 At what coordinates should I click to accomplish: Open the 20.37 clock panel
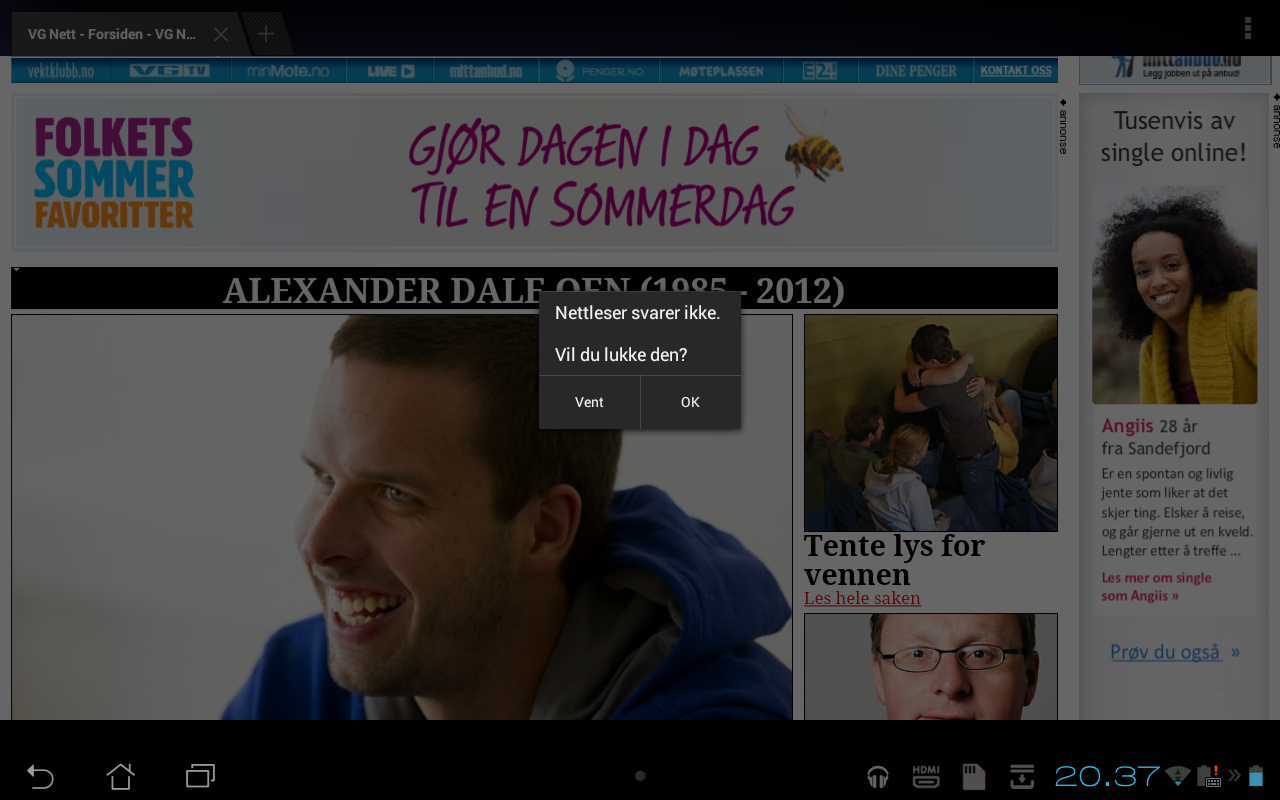coord(1107,776)
